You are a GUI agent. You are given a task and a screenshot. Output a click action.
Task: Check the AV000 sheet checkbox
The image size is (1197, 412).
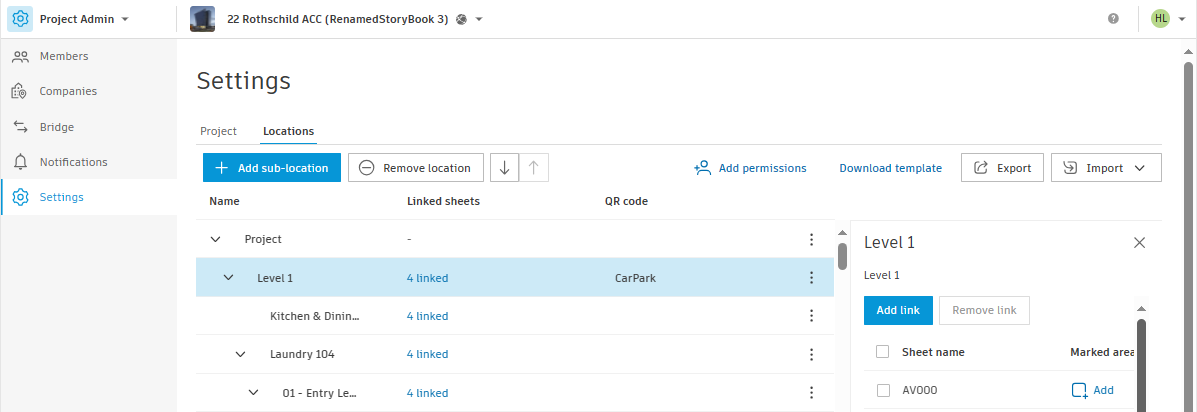pos(883,391)
